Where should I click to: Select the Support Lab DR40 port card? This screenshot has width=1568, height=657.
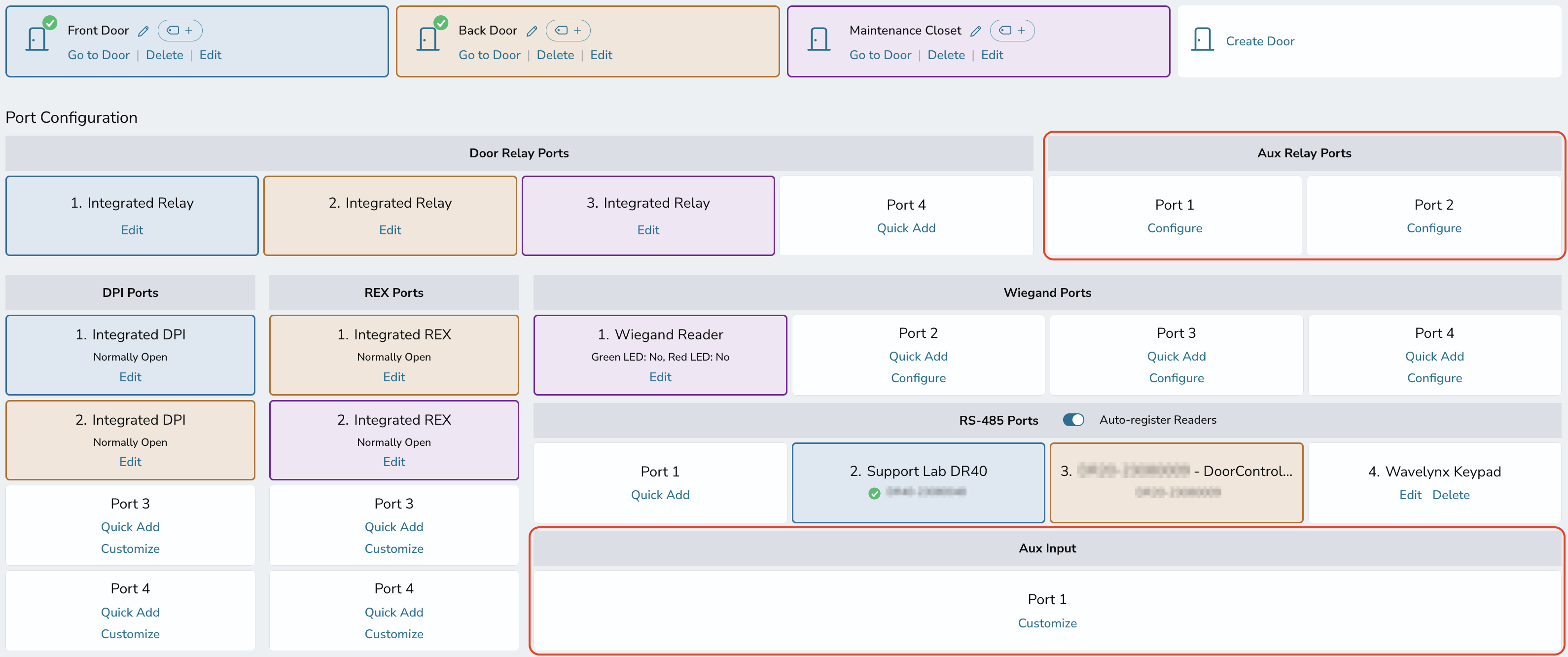pos(918,483)
